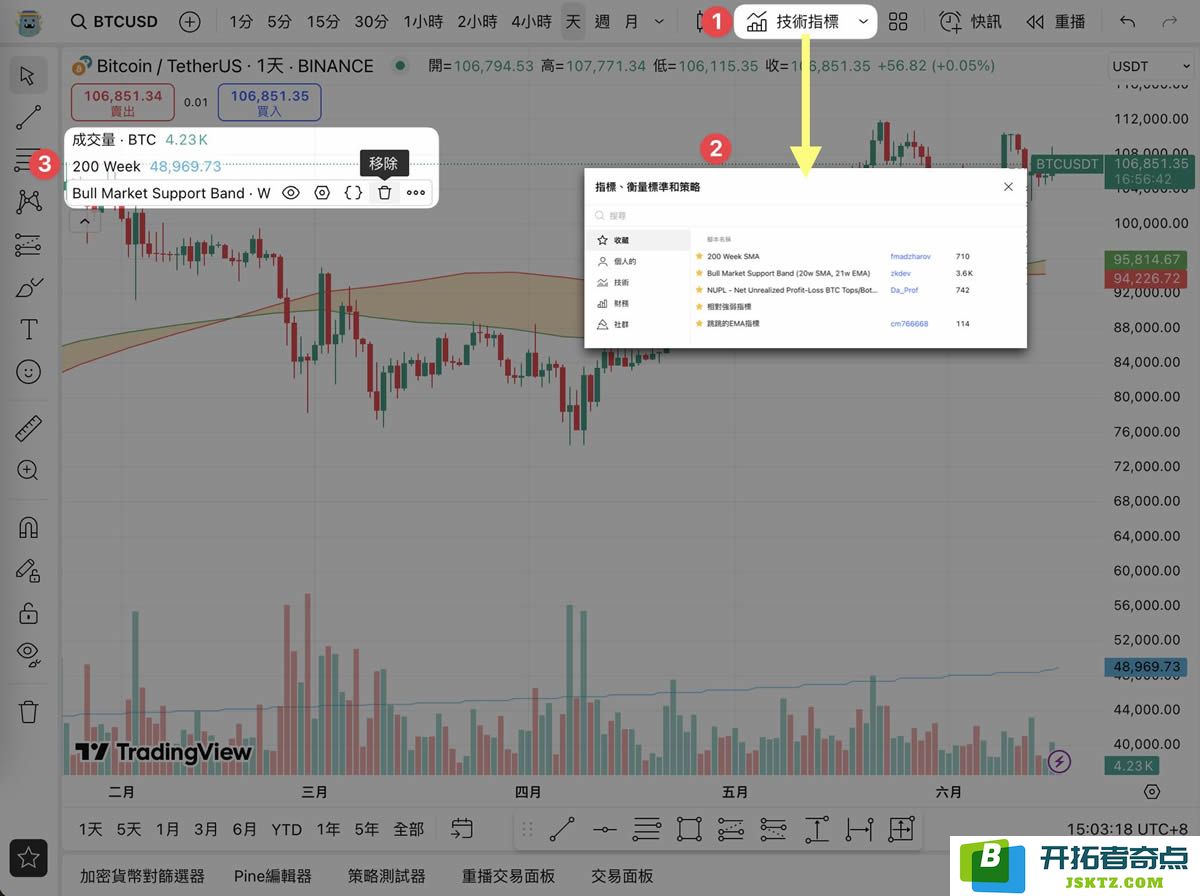Select 社群 category in indicators dialog
Screen dimensions: 1200x896
tap(638, 325)
